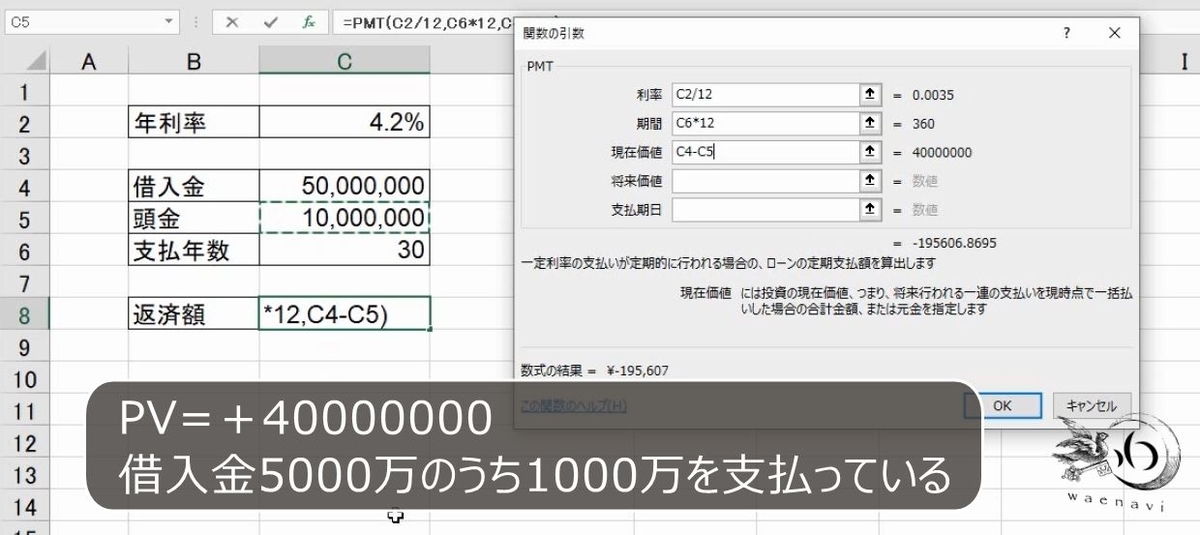
Task: Click cell C8 showing *12,C4-C5)
Action: click(x=344, y=315)
